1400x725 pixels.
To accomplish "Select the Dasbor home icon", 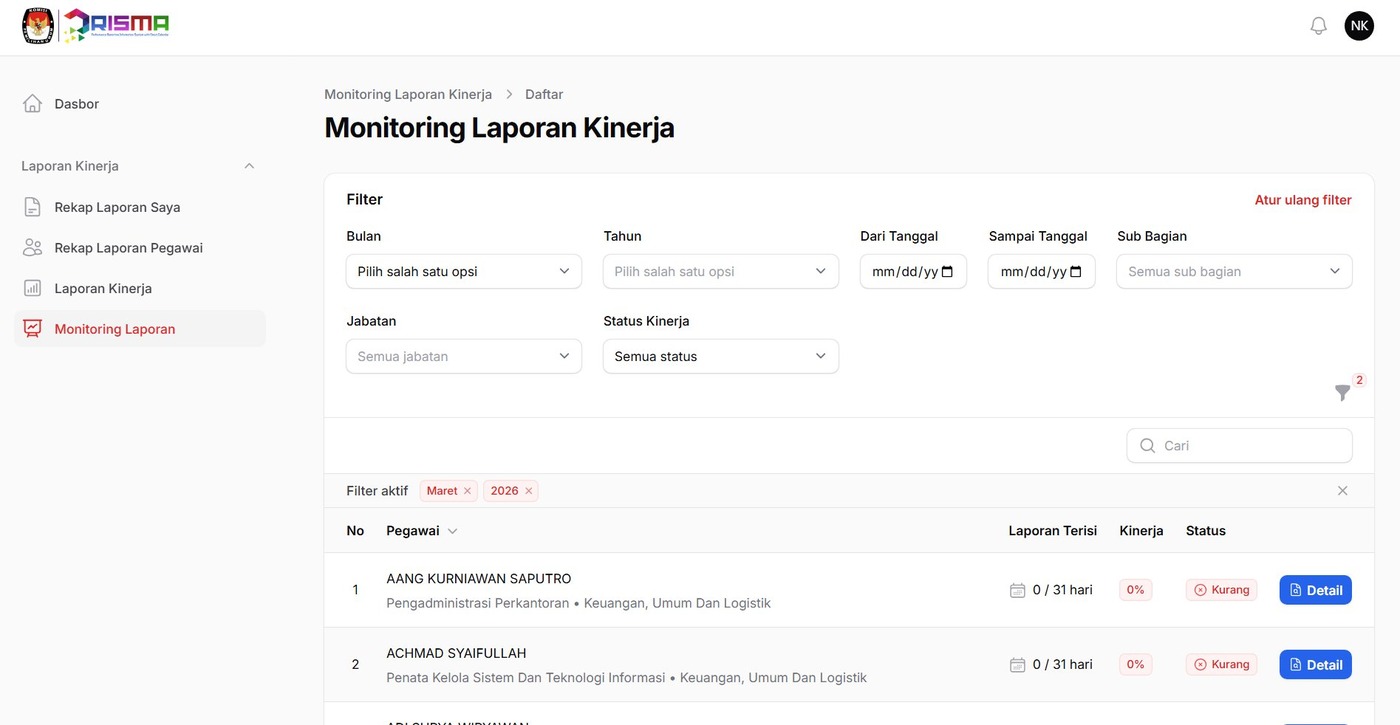I will pos(31,103).
